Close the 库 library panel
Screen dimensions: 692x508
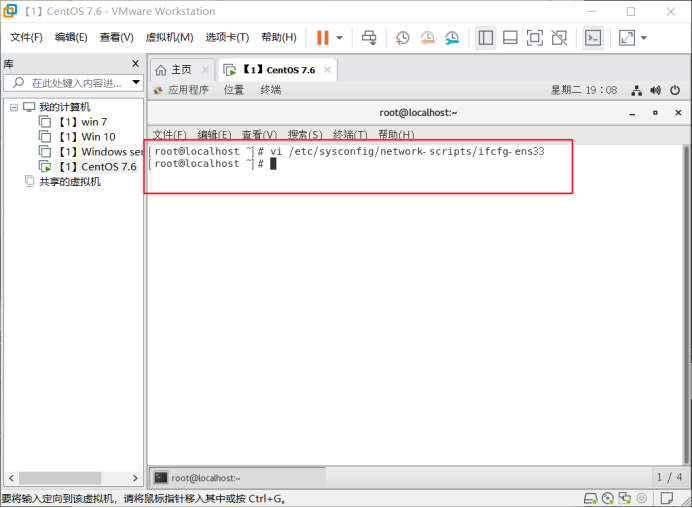tap(135, 64)
